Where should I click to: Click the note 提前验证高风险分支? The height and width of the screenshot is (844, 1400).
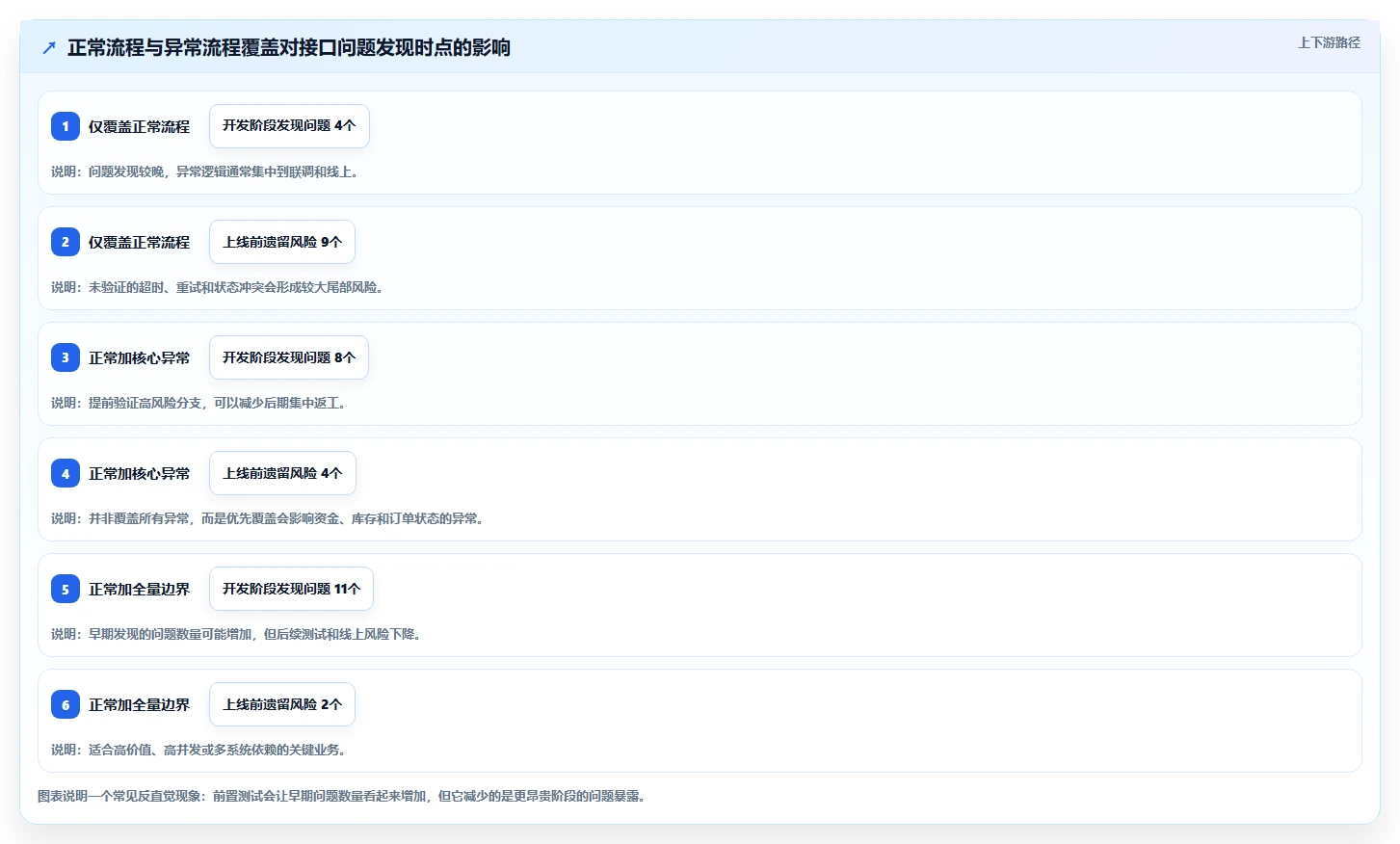200,403
